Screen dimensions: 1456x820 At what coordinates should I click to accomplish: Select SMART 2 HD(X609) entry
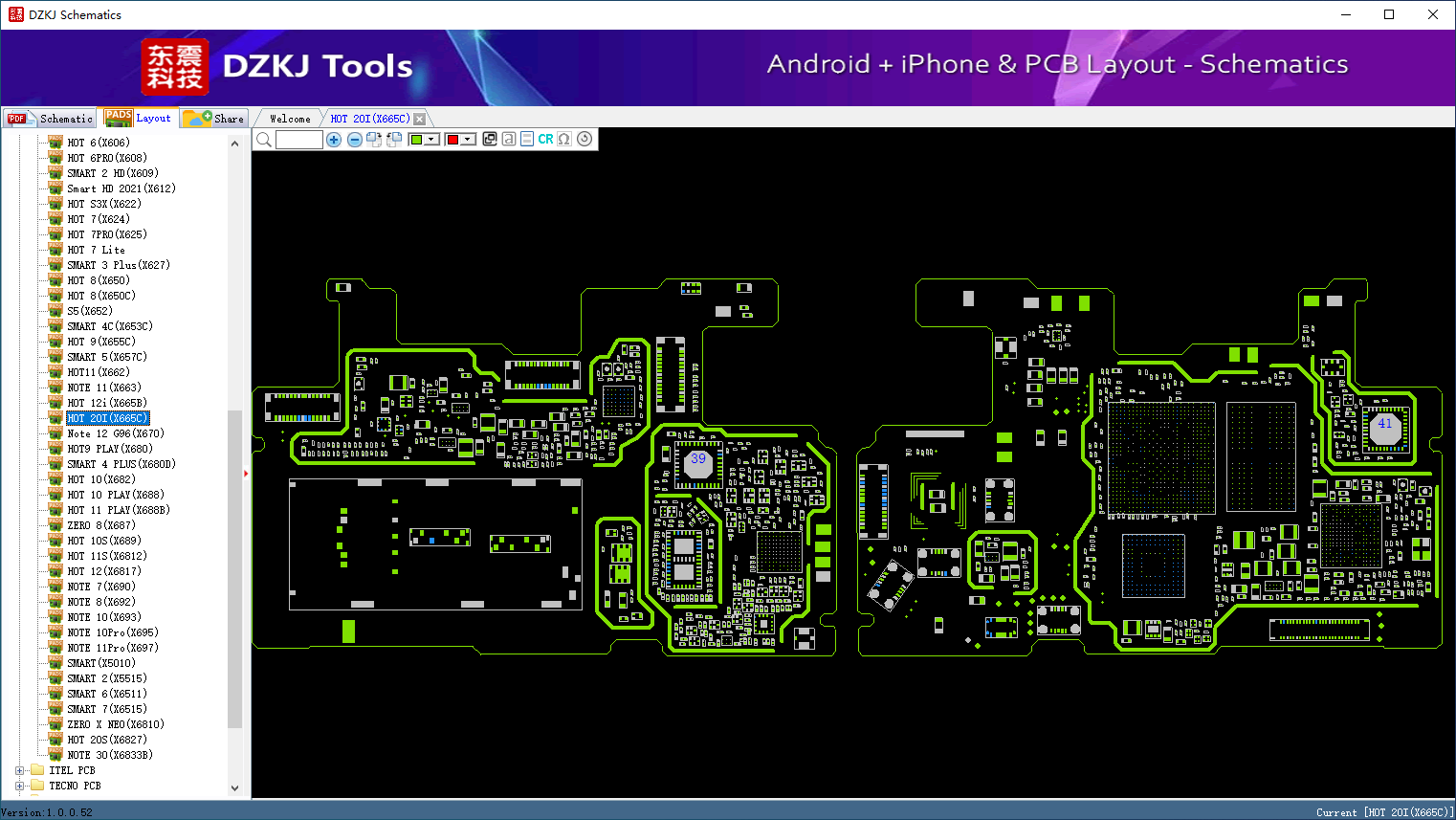click(x=113, y=173)
